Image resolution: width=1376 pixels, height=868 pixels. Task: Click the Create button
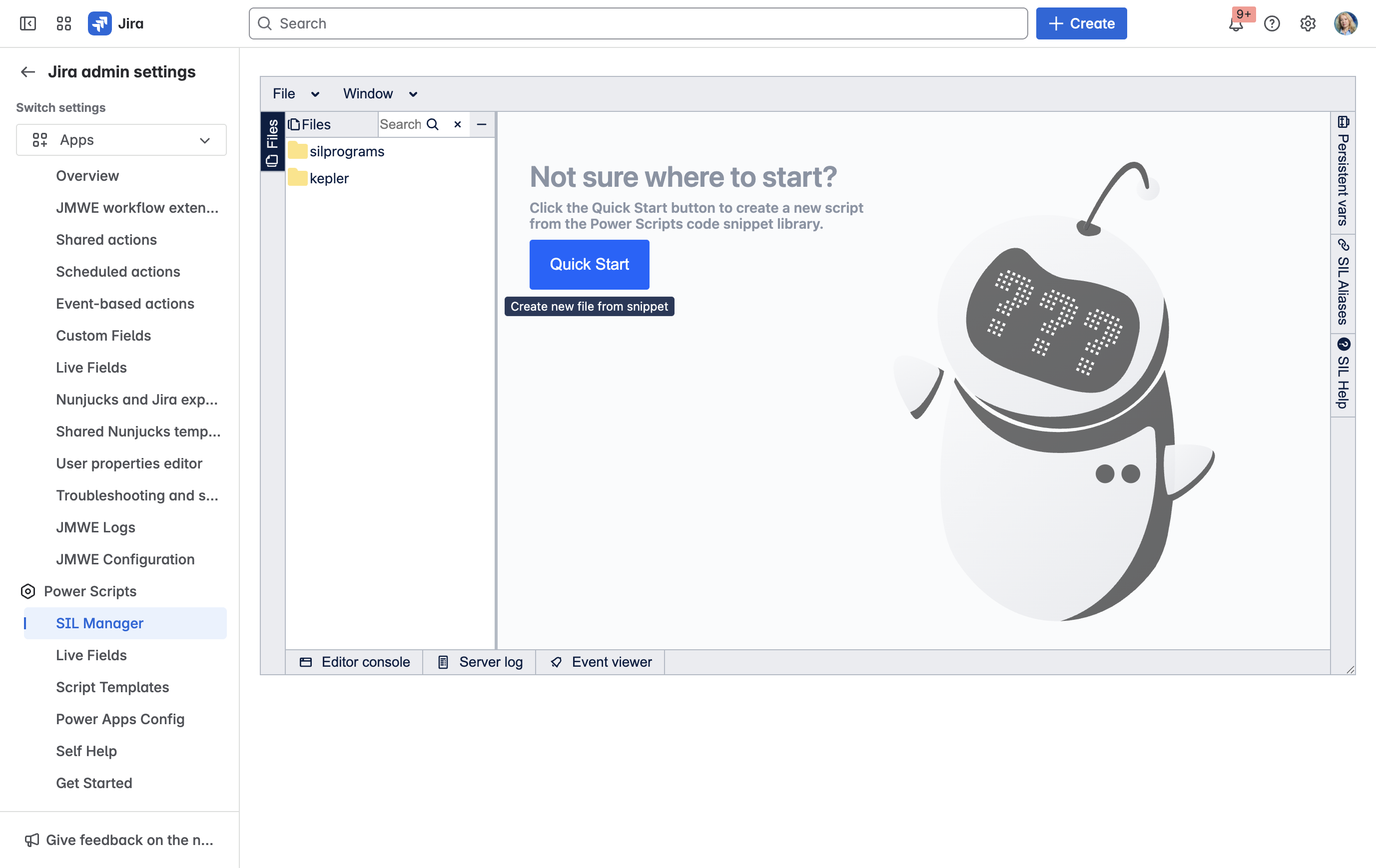(1081, 23)
